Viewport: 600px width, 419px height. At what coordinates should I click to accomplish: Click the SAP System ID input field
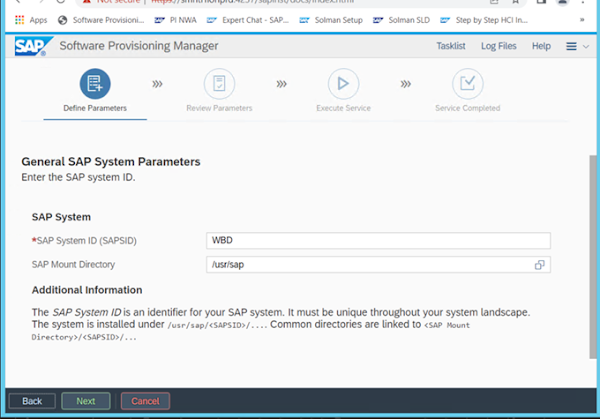[378, 241]
